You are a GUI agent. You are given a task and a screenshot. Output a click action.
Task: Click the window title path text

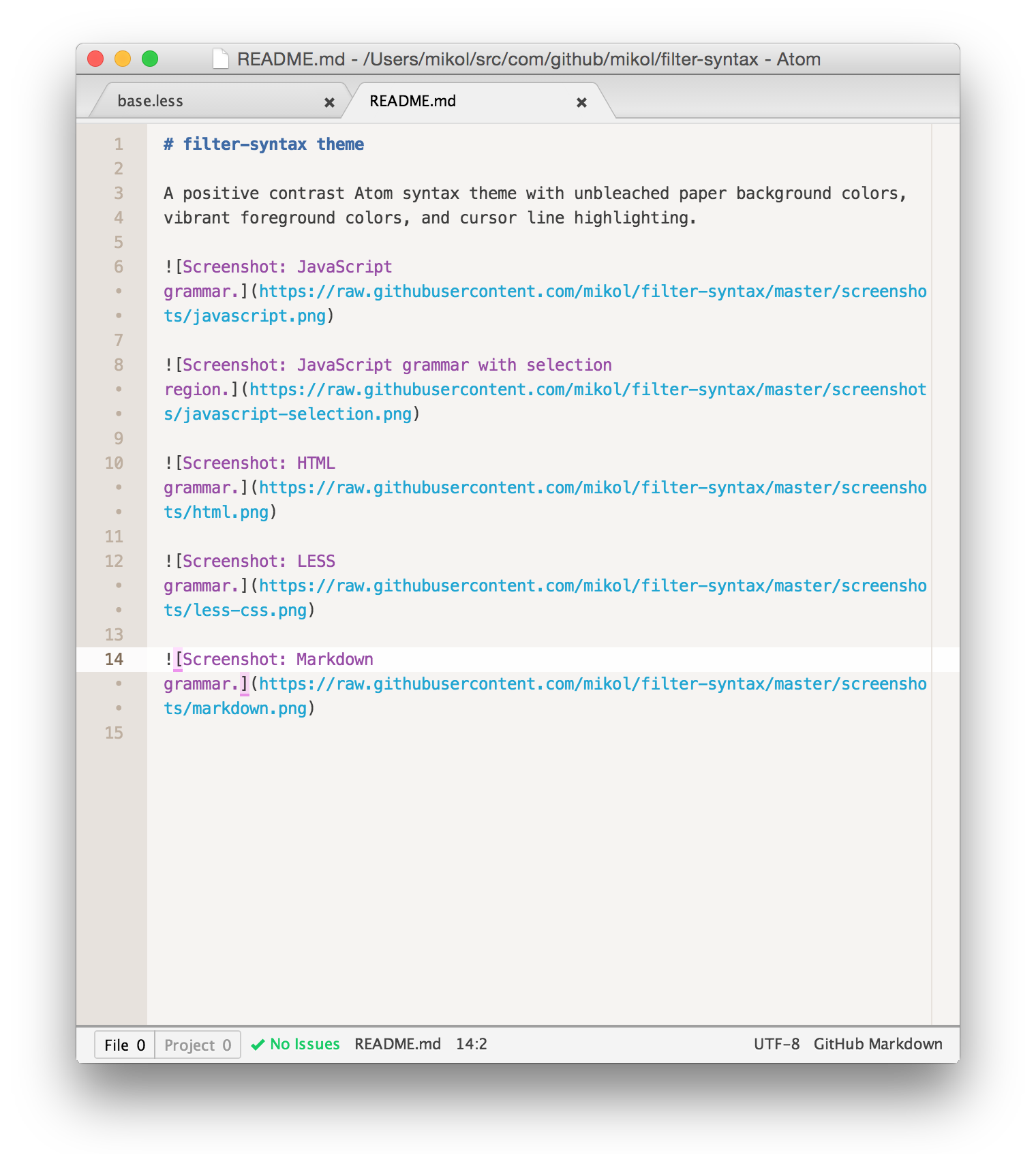[529, 59]
